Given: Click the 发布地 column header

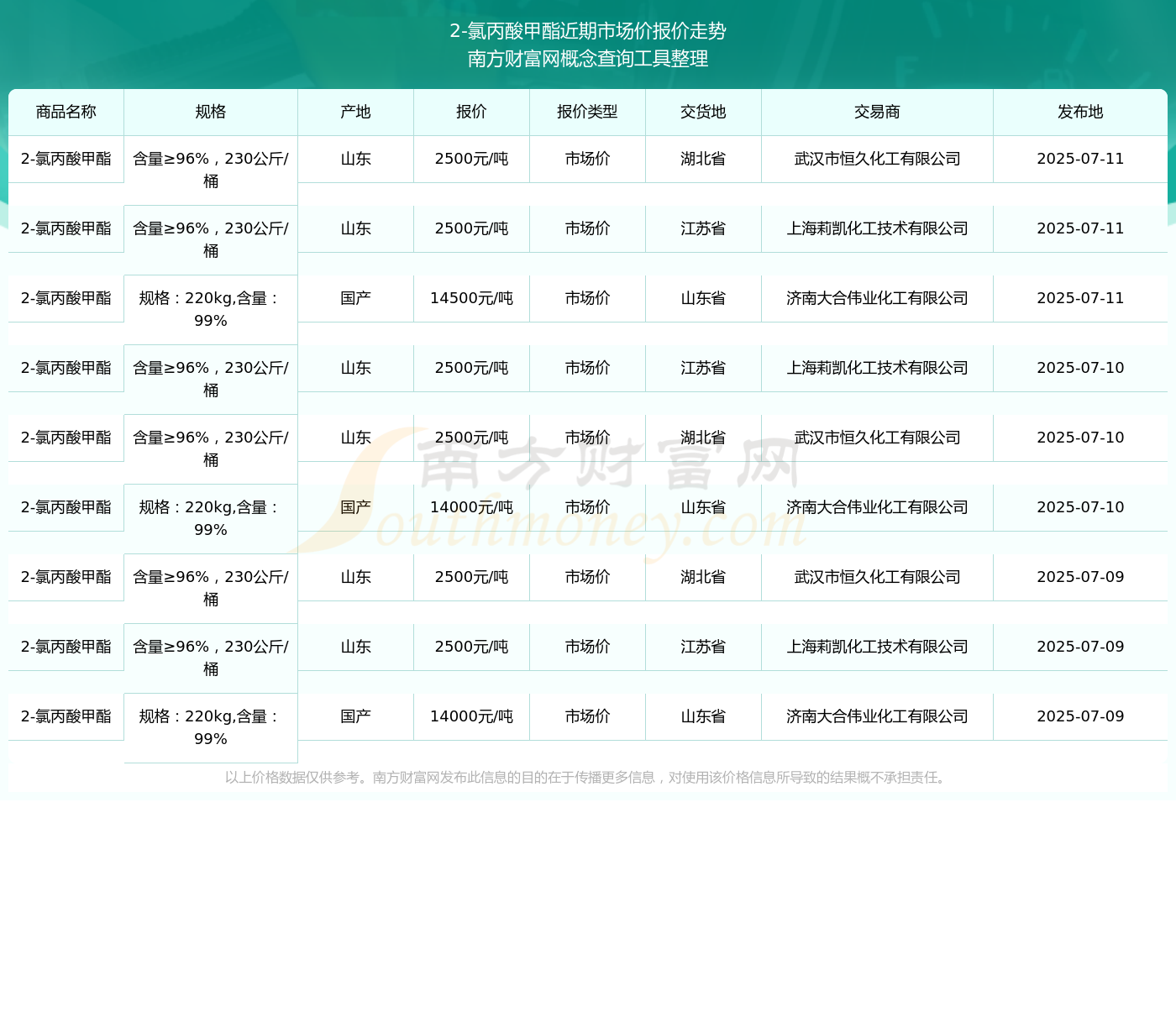Looking at the screenshot, I should tap(1080, 112).
